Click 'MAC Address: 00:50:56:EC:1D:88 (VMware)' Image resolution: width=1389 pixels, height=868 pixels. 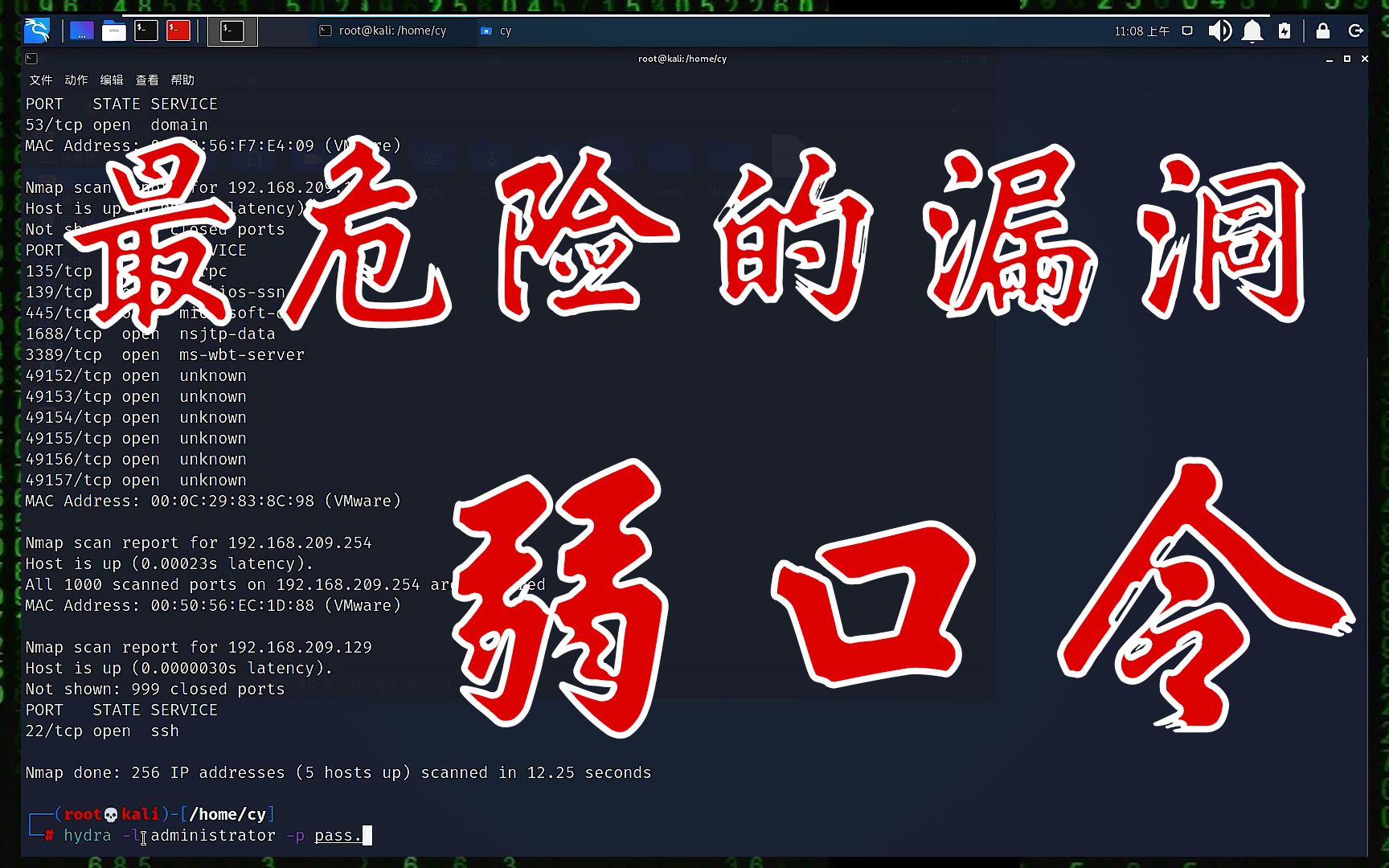pyautogui.click(x=213, y=605)
